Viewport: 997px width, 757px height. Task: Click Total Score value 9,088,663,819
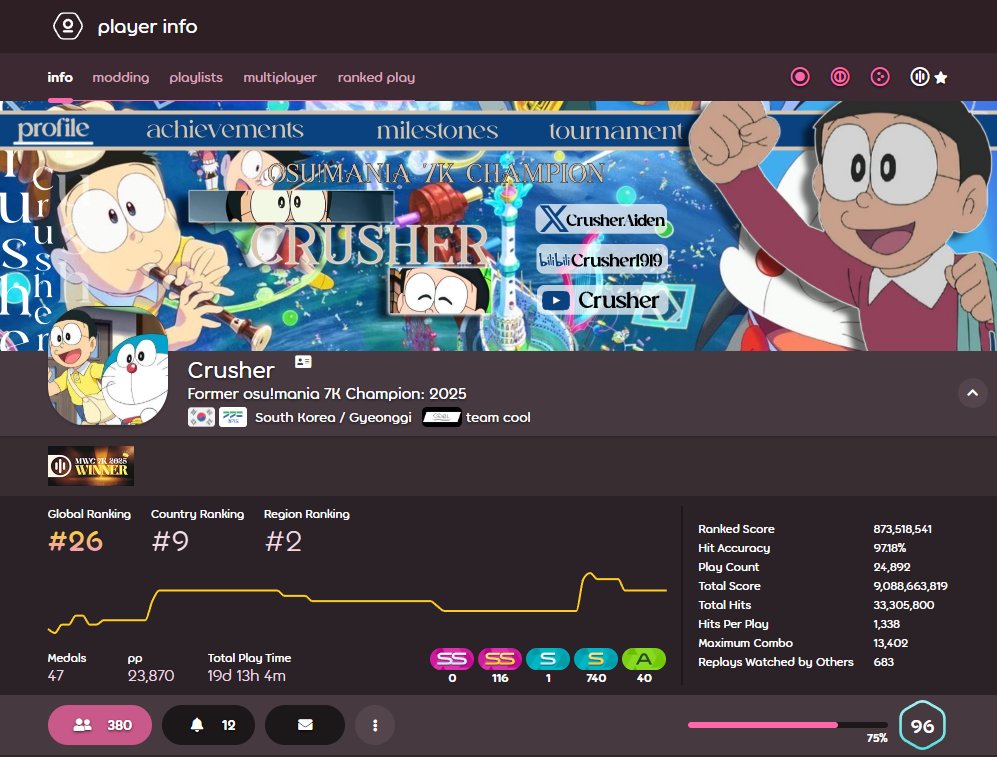(x=910, y=586)
